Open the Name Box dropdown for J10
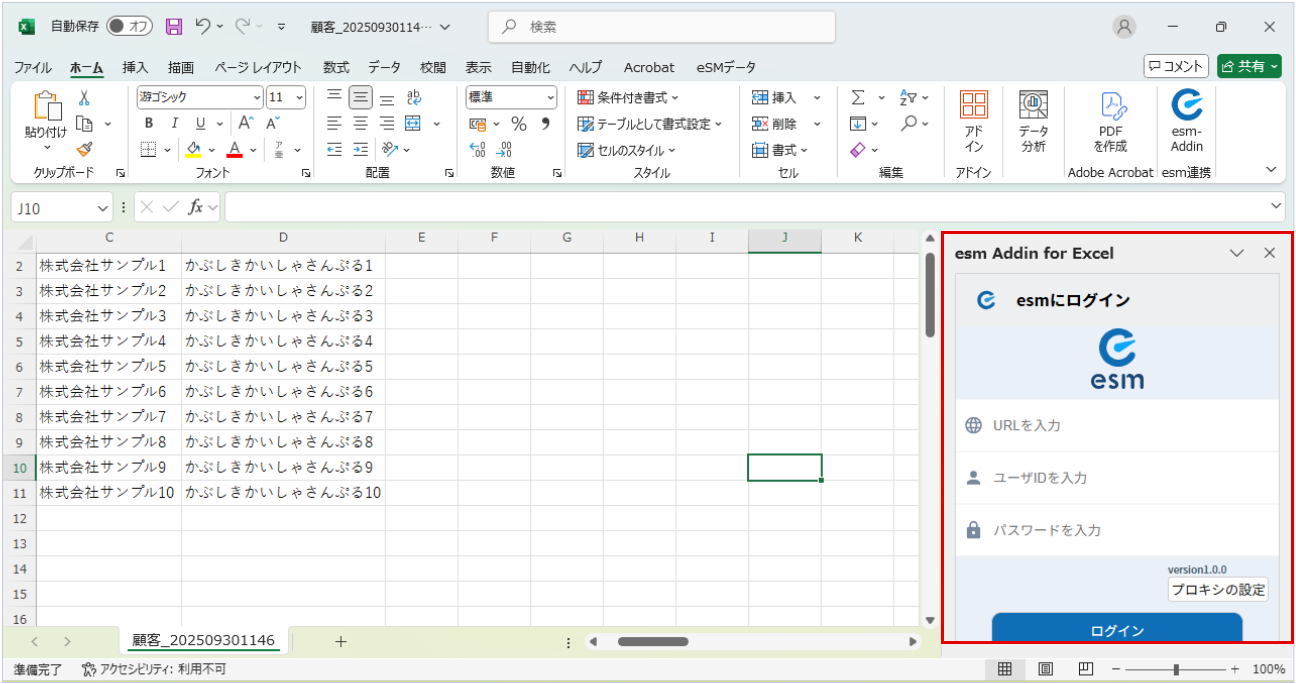1296x684 pixels. [x=103, y=207]
